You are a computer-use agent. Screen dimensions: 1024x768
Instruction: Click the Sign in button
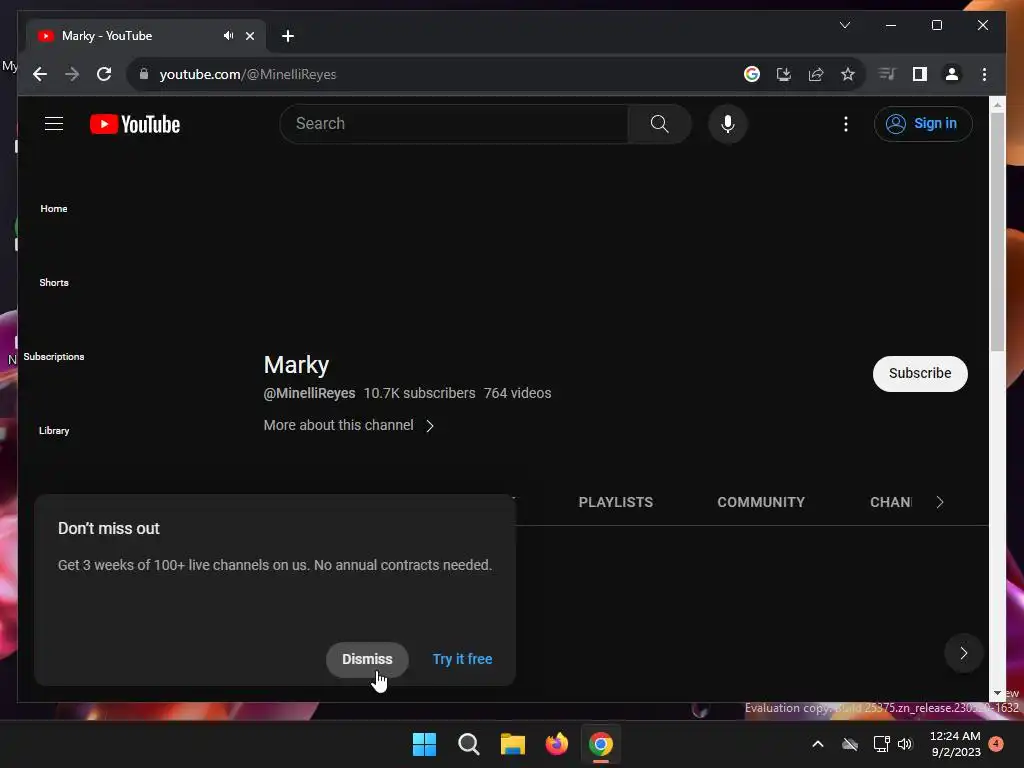tap(923, 123)
